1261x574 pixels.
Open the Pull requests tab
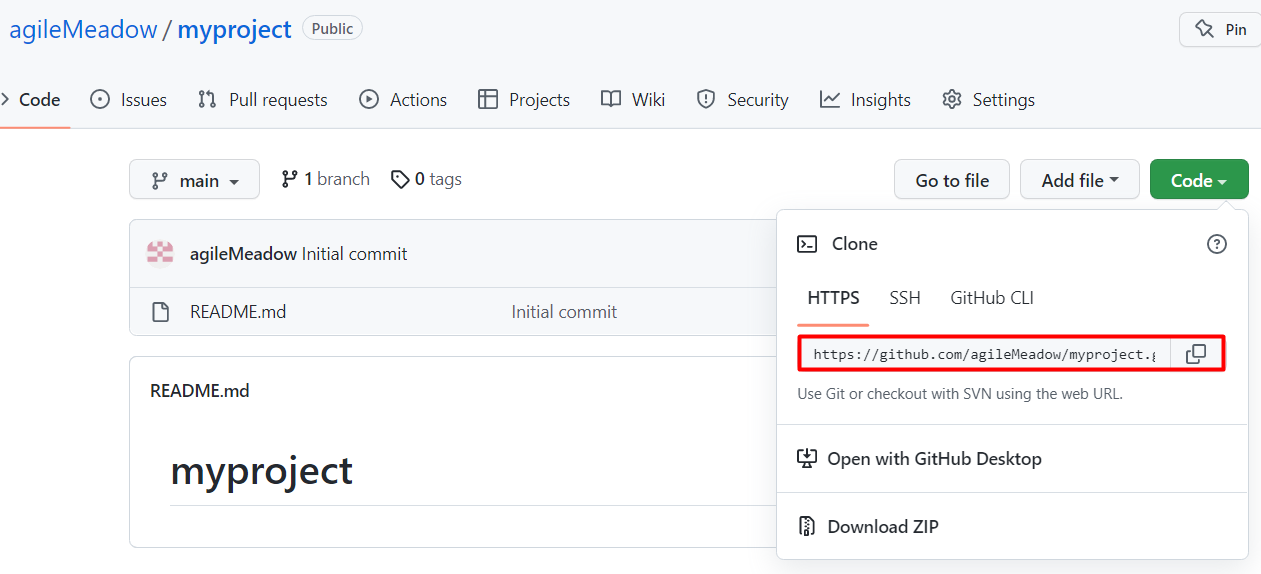click(x=263, y=100)
